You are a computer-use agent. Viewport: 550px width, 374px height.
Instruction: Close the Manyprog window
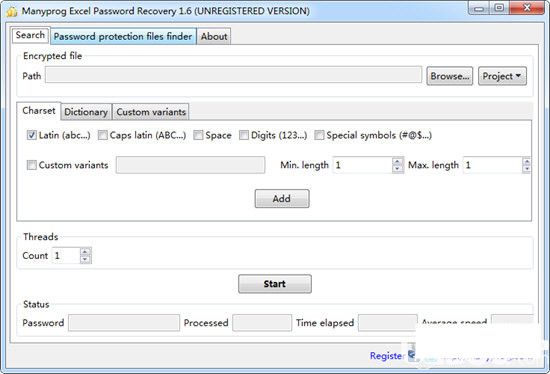tap(527, 8)
